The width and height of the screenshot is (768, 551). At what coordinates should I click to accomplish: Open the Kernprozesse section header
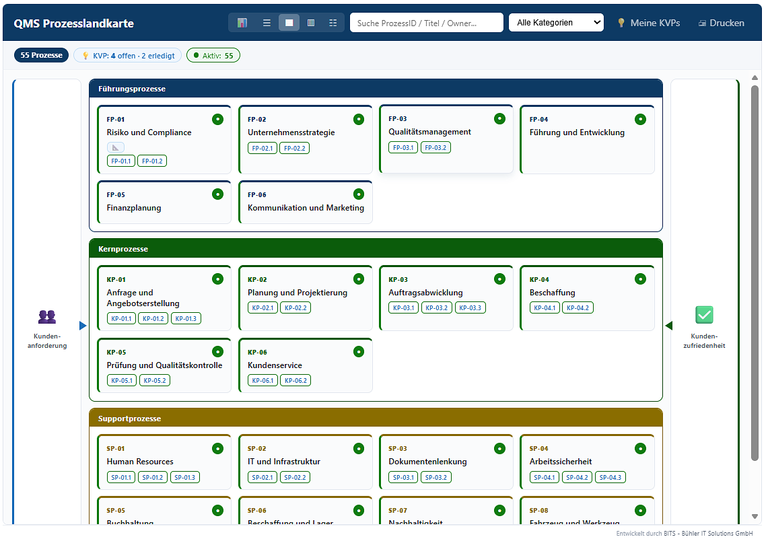(376, 249)
